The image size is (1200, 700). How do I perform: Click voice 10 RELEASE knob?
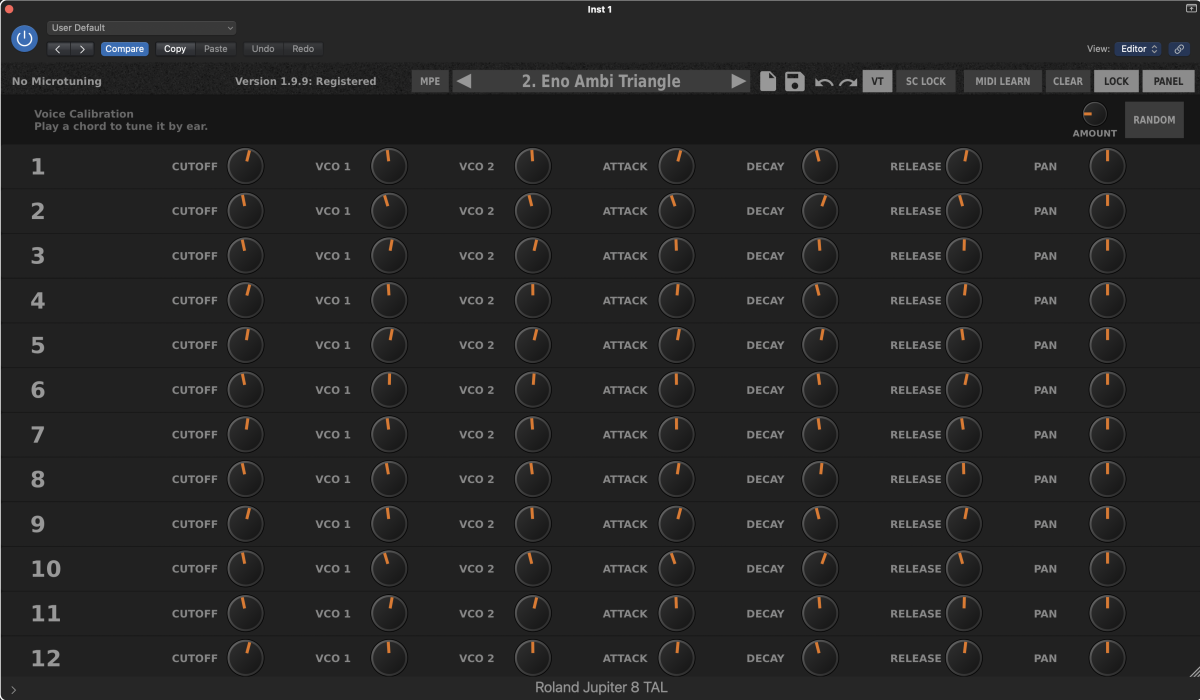(964, 568)
